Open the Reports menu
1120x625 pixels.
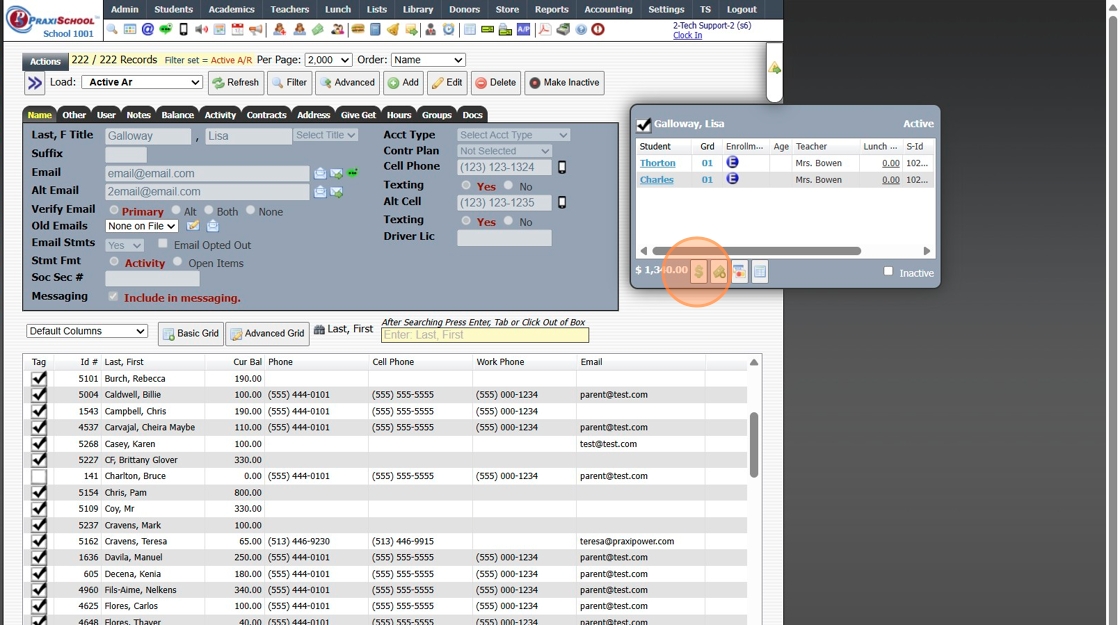click(x=551, y=9)
